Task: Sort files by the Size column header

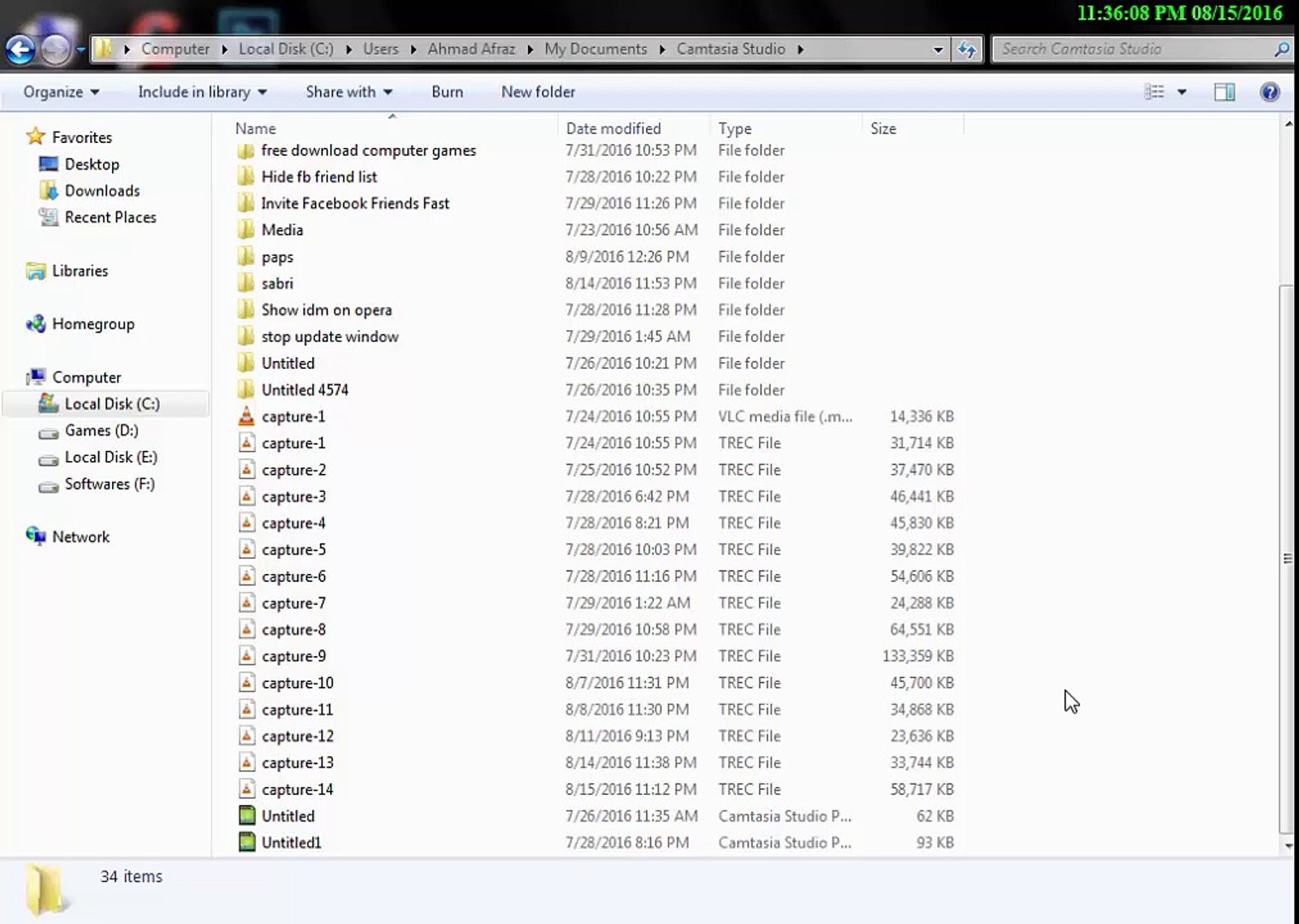Action: pyautogui.click(x=883, y=128)
